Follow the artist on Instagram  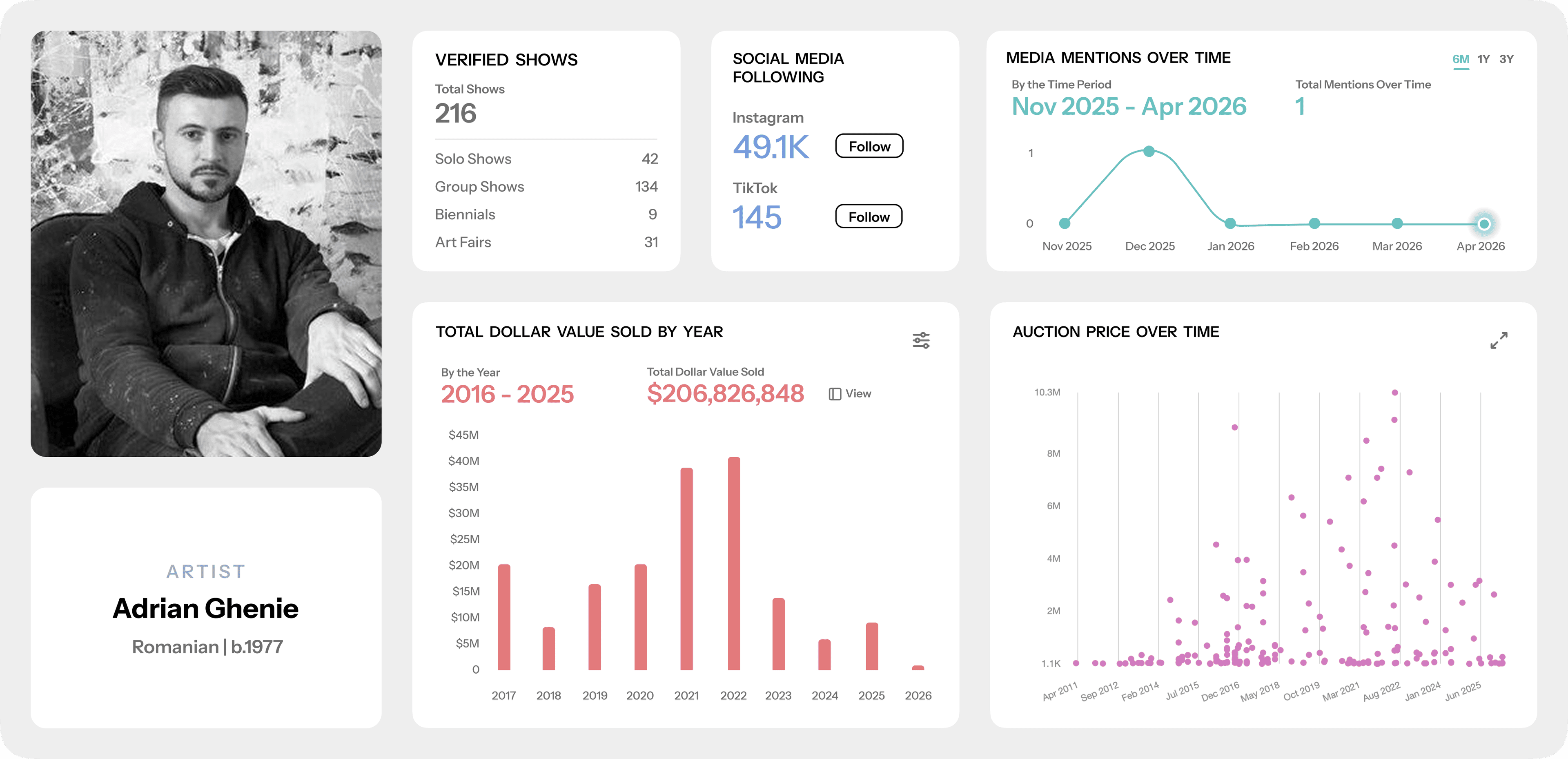tap(869, 146)
